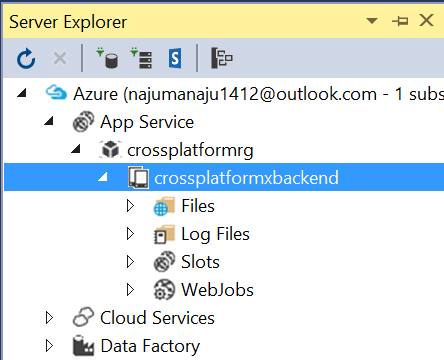
Task: Click the Data Factory factory icon
Action: [83, 345]
